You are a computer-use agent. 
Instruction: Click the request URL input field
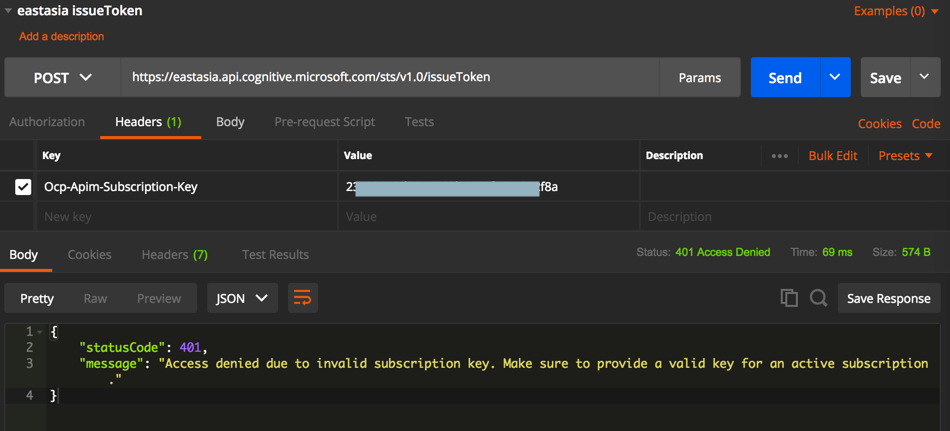point(390,77)
